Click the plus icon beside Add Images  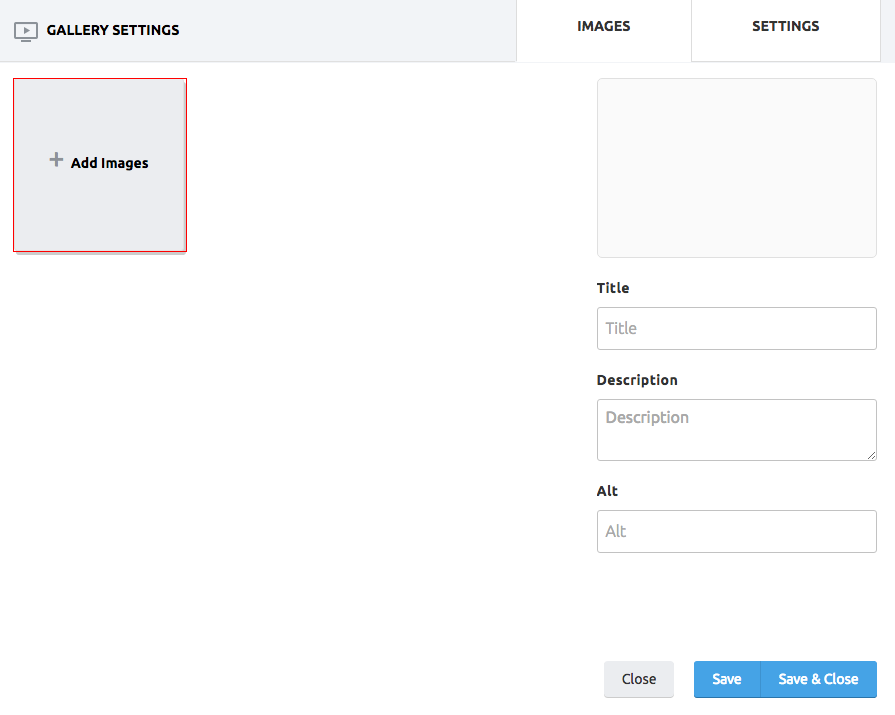pos(56,159)
